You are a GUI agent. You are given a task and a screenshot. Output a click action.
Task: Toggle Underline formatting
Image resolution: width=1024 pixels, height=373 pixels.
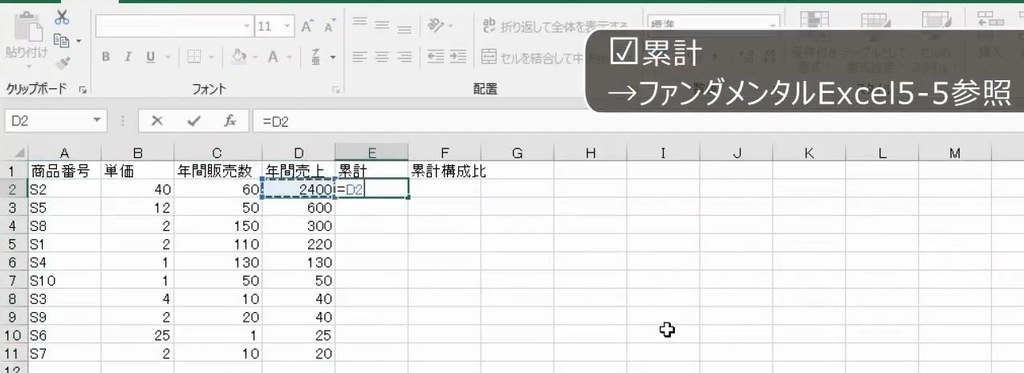click(x=150, y=57)
